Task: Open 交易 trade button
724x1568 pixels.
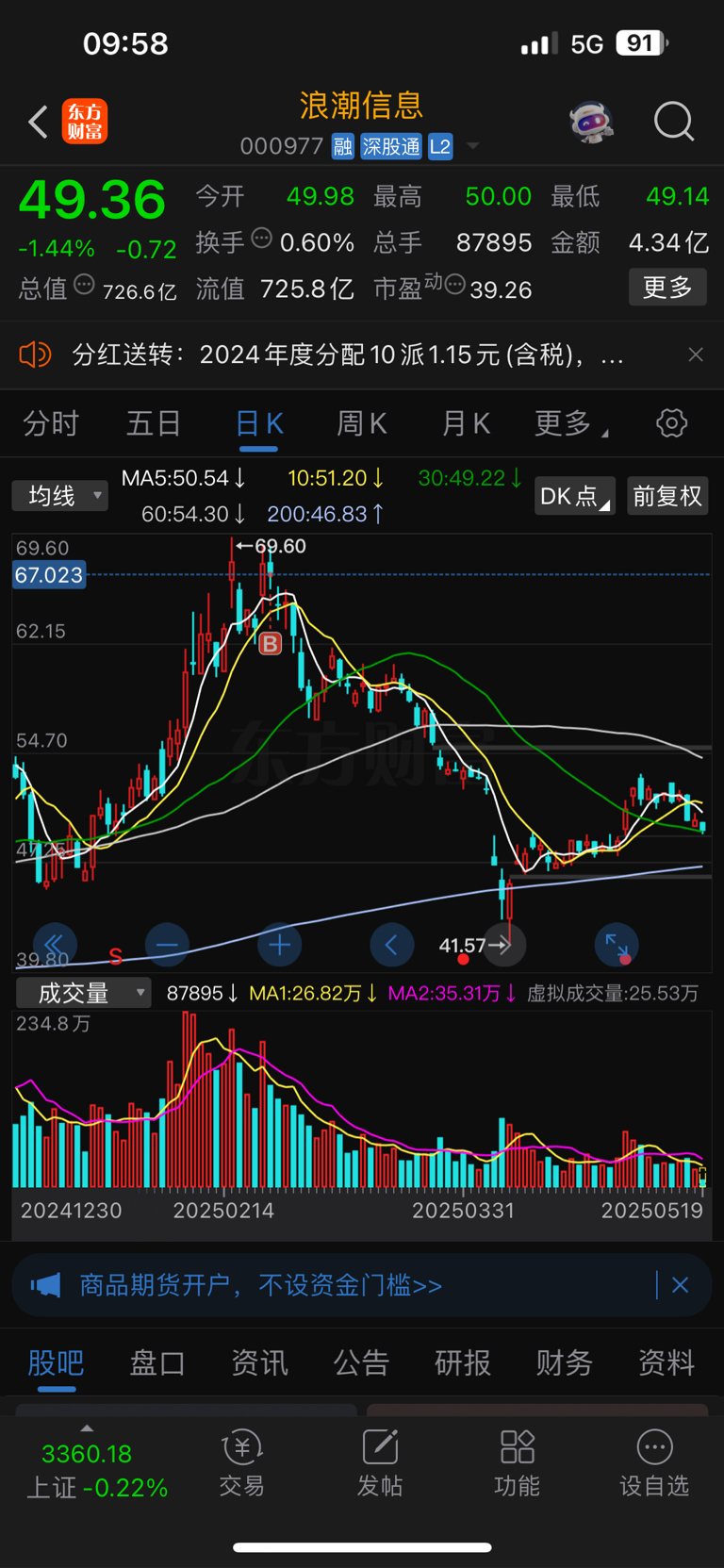Action: (x=242, y=1464)
